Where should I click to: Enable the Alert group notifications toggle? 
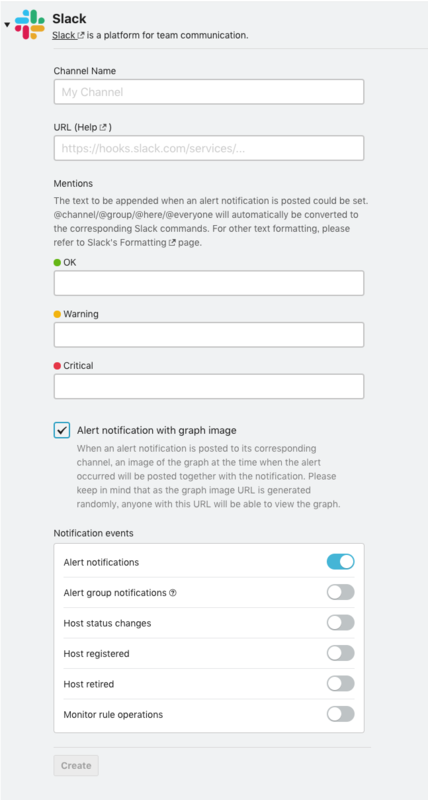point(340,592)
